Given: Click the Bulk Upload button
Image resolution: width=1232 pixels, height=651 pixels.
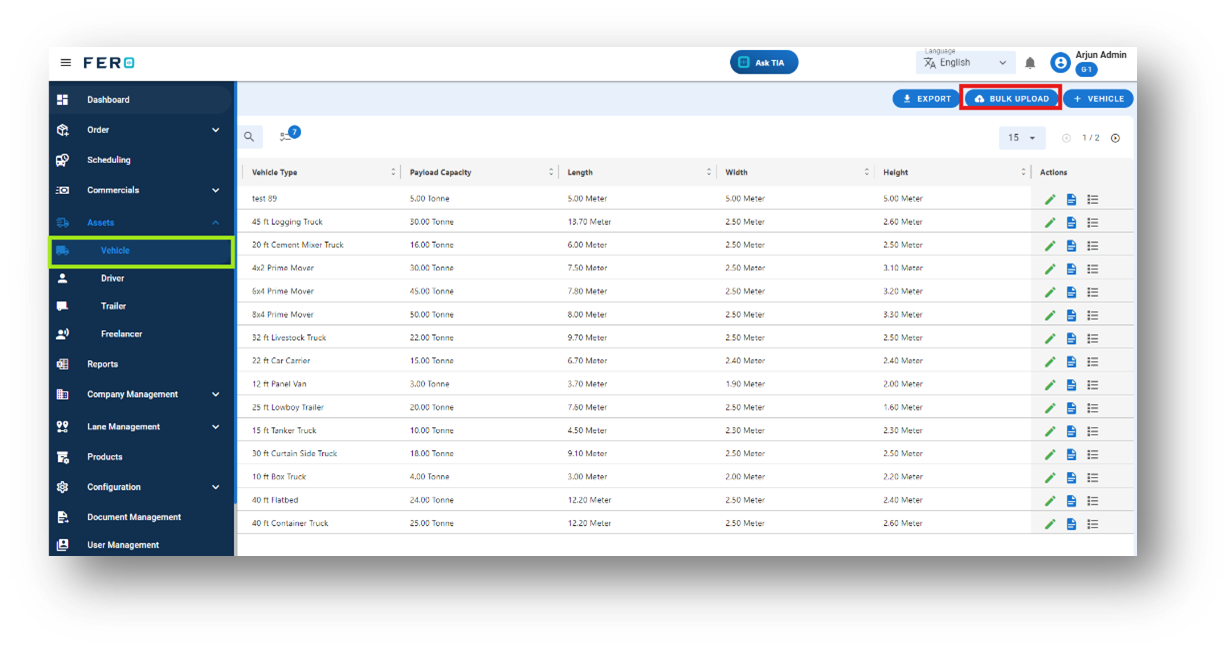Looking at the screenshot, I should [x=1011, y=99].
